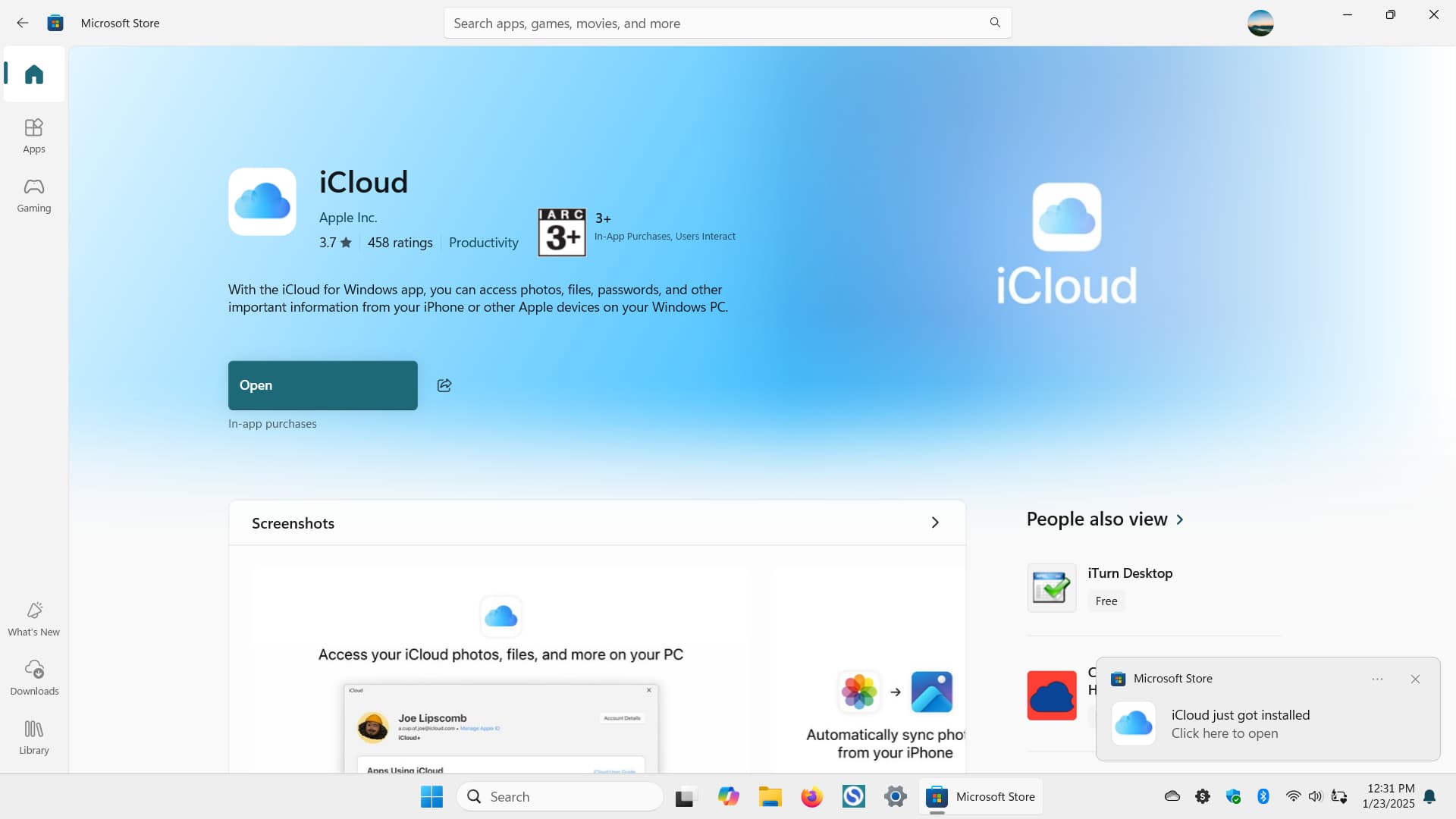This screenshot has height=819, width=1456.
Task: Click the cloud tray icon
Action: (1172, 796)
